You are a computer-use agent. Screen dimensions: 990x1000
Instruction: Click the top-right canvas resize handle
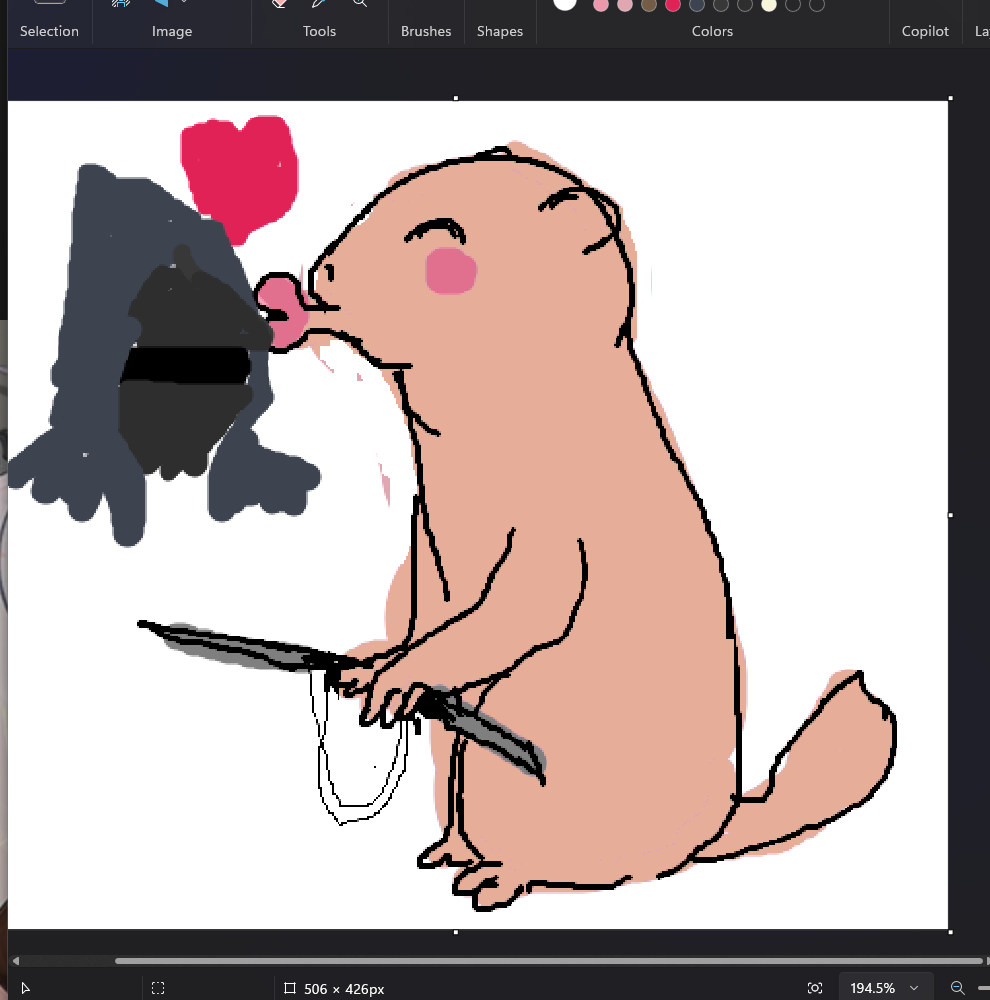(950, 98)
